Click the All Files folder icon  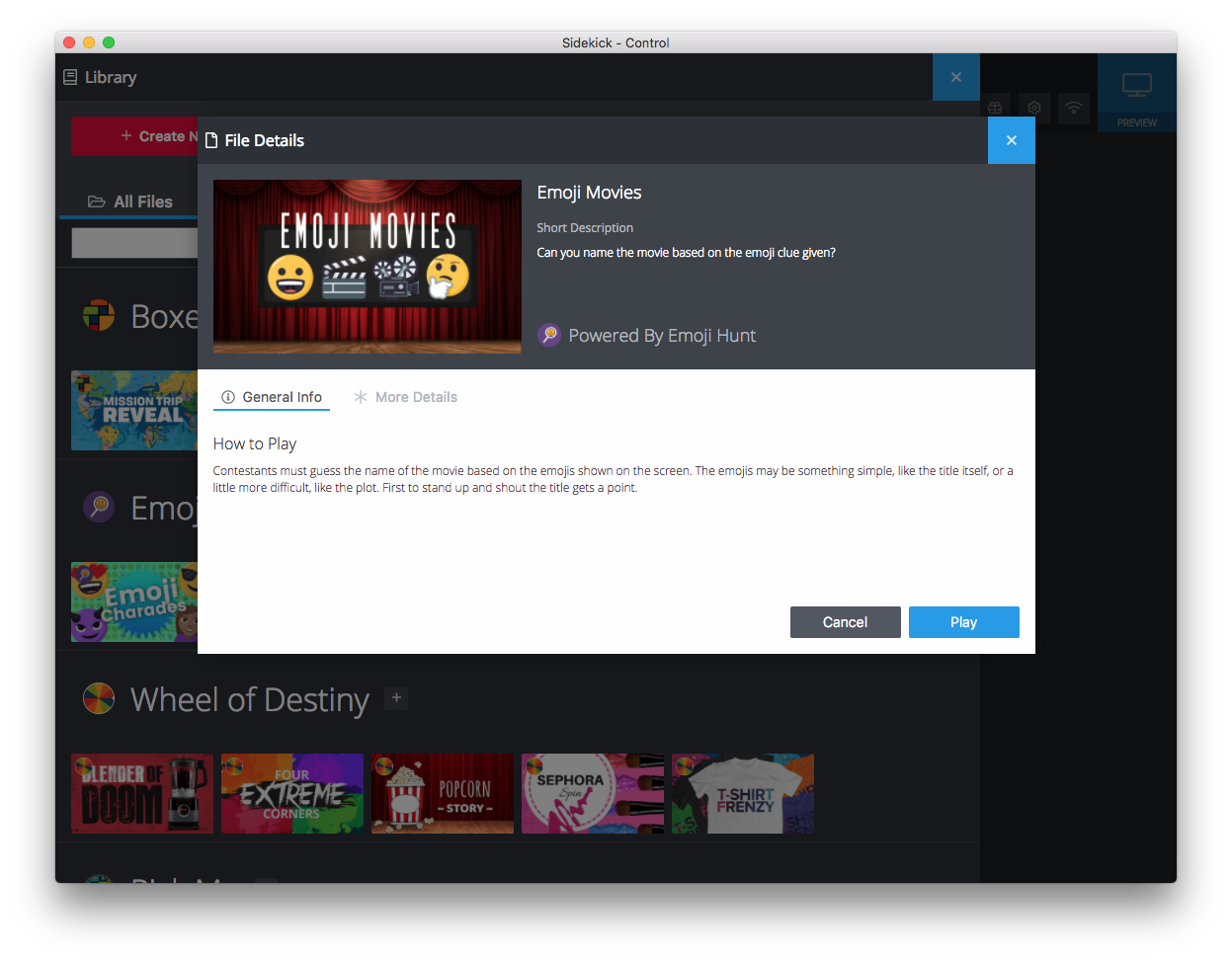click(97, 201)
